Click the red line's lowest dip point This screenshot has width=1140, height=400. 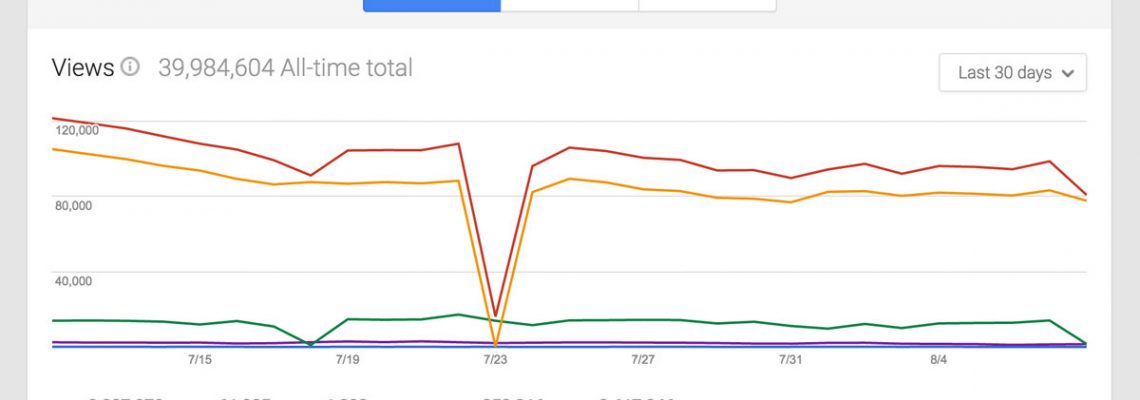495,315
